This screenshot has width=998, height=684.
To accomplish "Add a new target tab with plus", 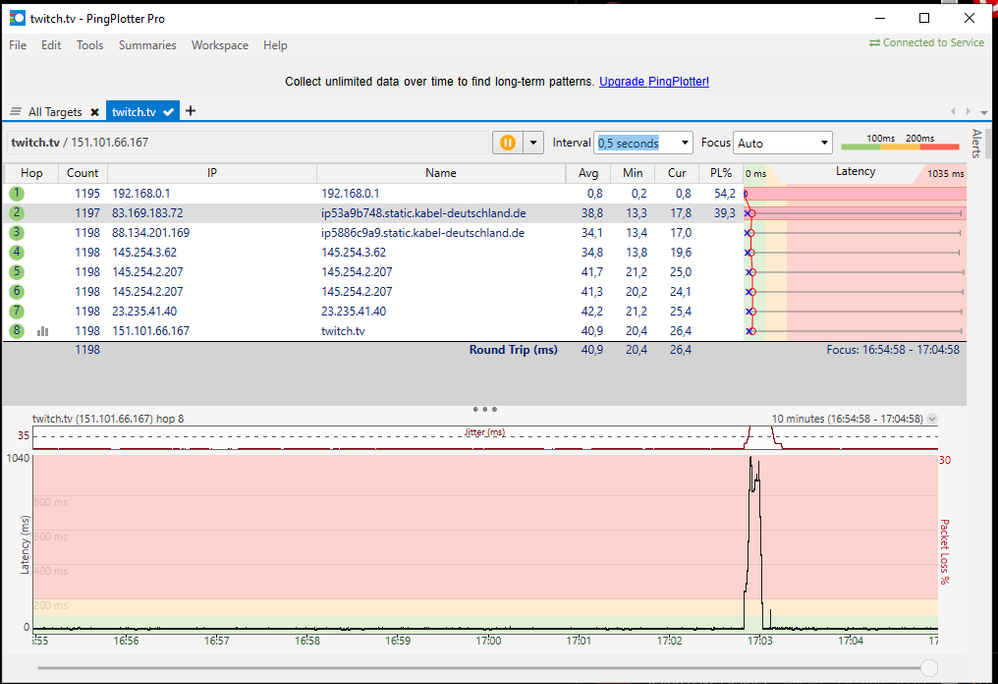I will pos(190,111).
